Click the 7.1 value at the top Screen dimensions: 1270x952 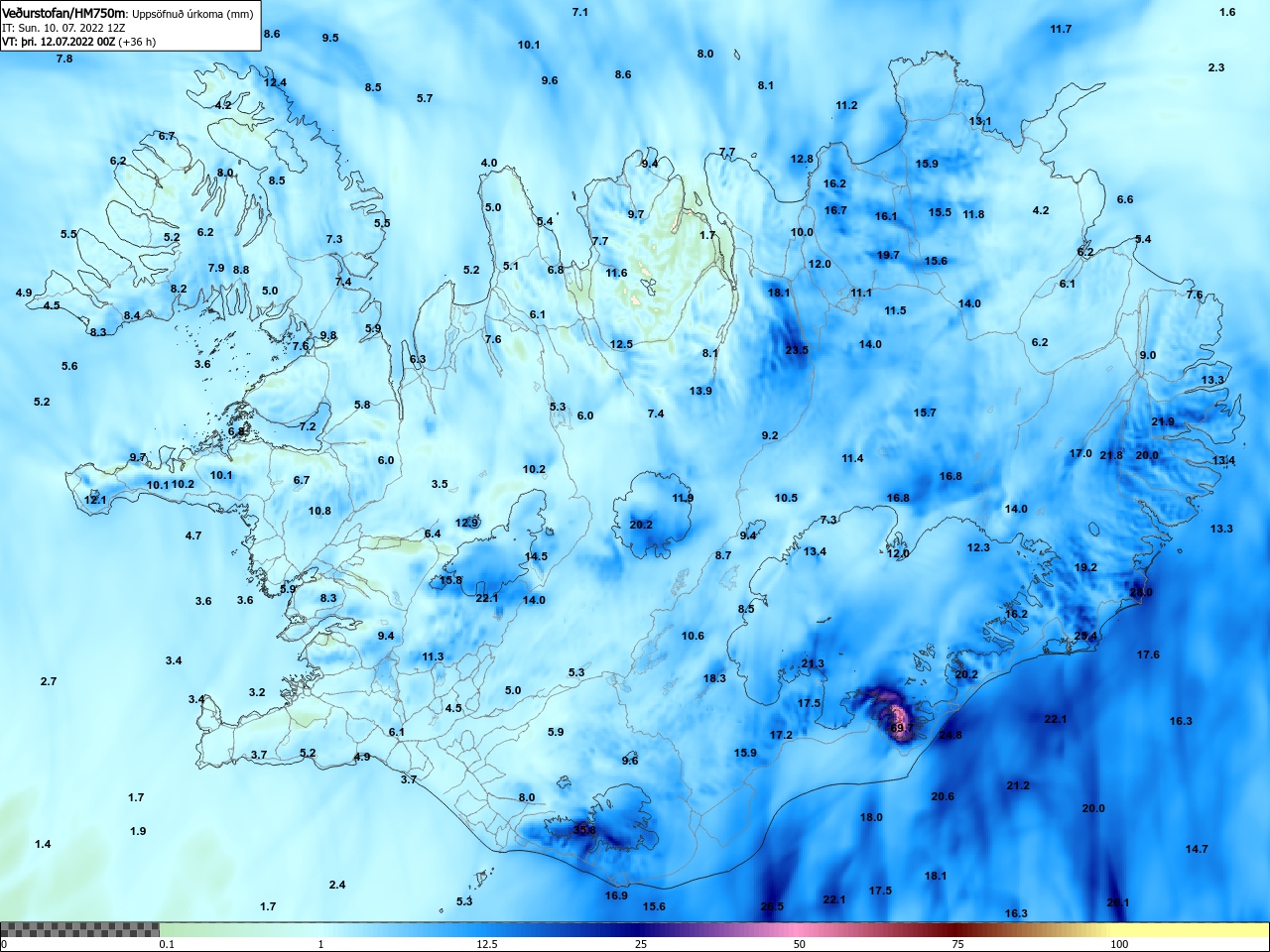[580, 12]
